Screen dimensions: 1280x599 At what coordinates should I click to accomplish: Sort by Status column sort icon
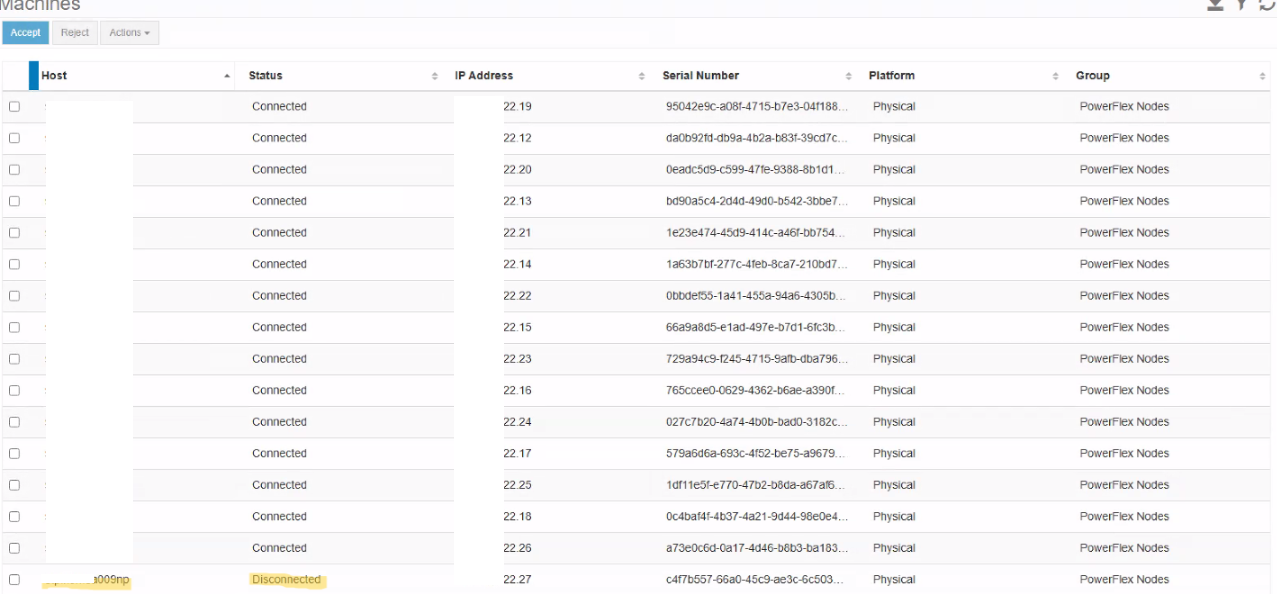[x=435, y=76]
